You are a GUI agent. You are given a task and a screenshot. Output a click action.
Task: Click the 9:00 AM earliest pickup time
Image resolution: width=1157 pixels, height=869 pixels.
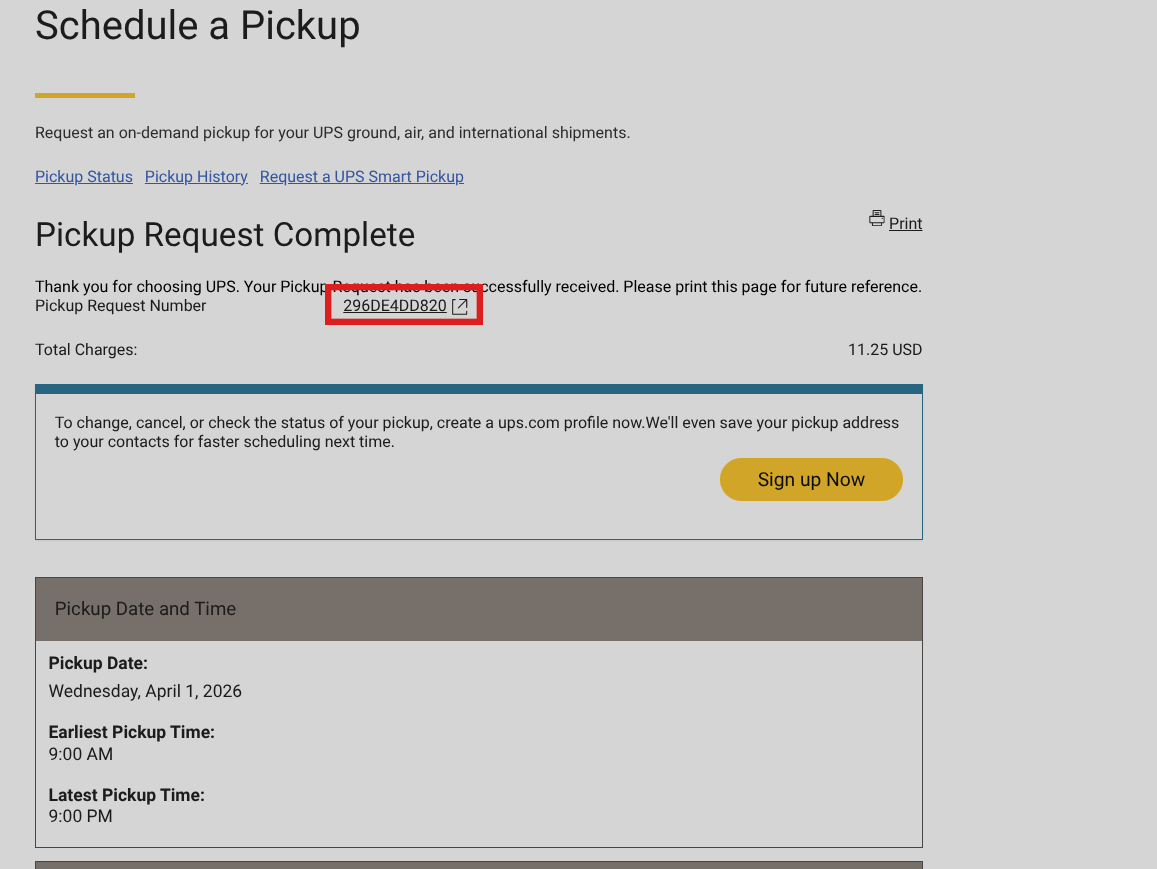coord(81,754)
